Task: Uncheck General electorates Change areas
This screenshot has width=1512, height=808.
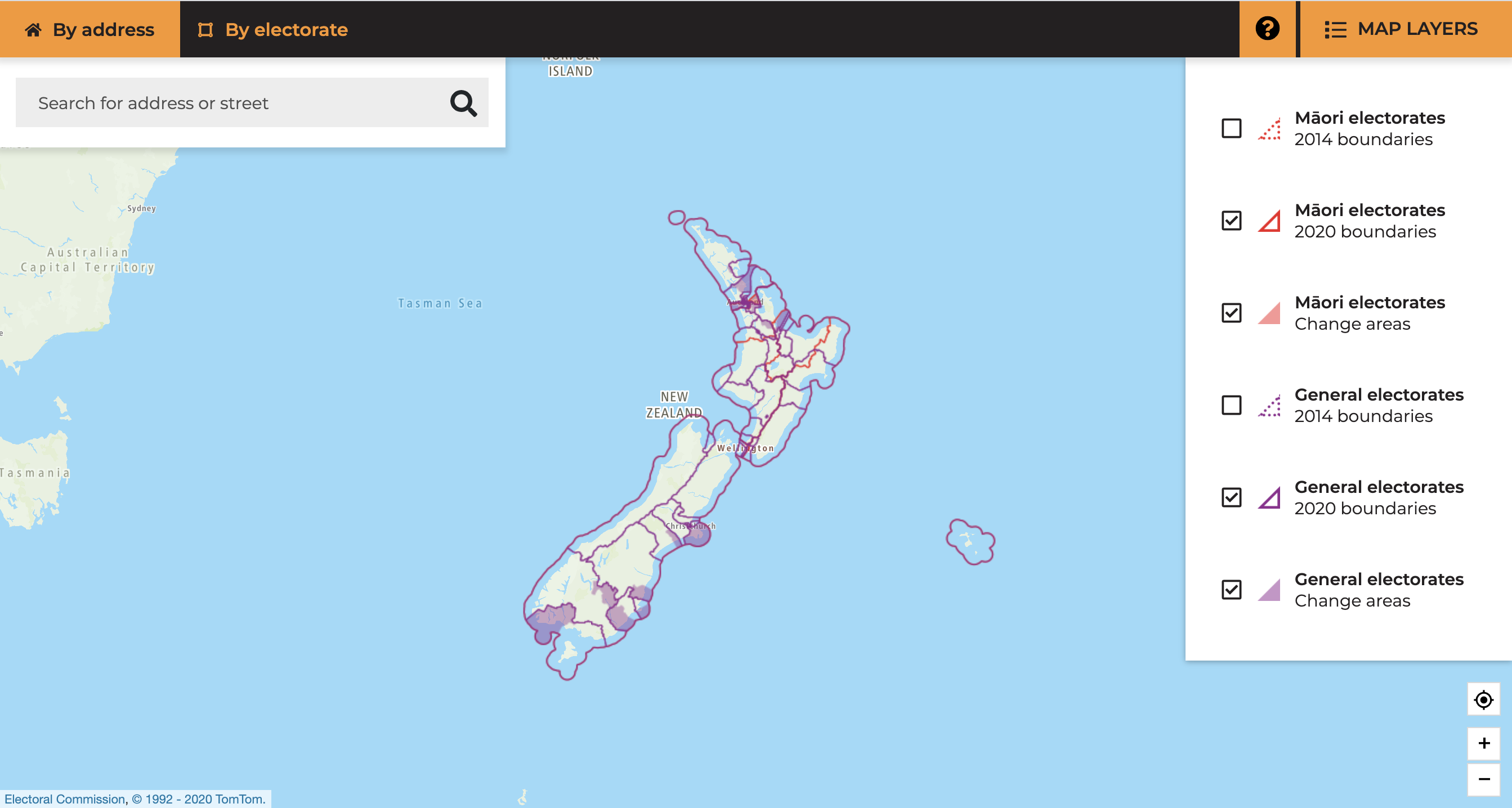Action: click(x=1231, y=590)
